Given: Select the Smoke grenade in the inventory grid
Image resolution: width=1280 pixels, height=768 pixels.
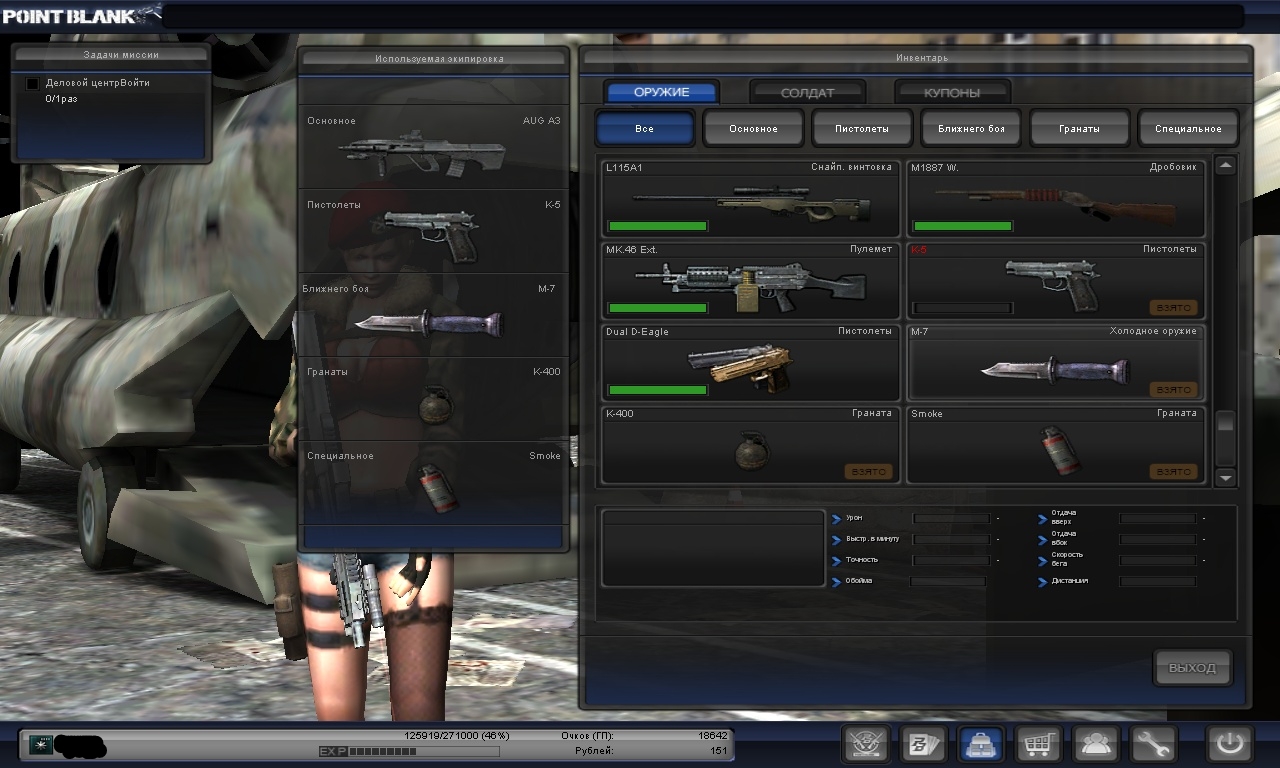Looking at the screenshot, I should pyautogui.click(x=1056, y=444).
